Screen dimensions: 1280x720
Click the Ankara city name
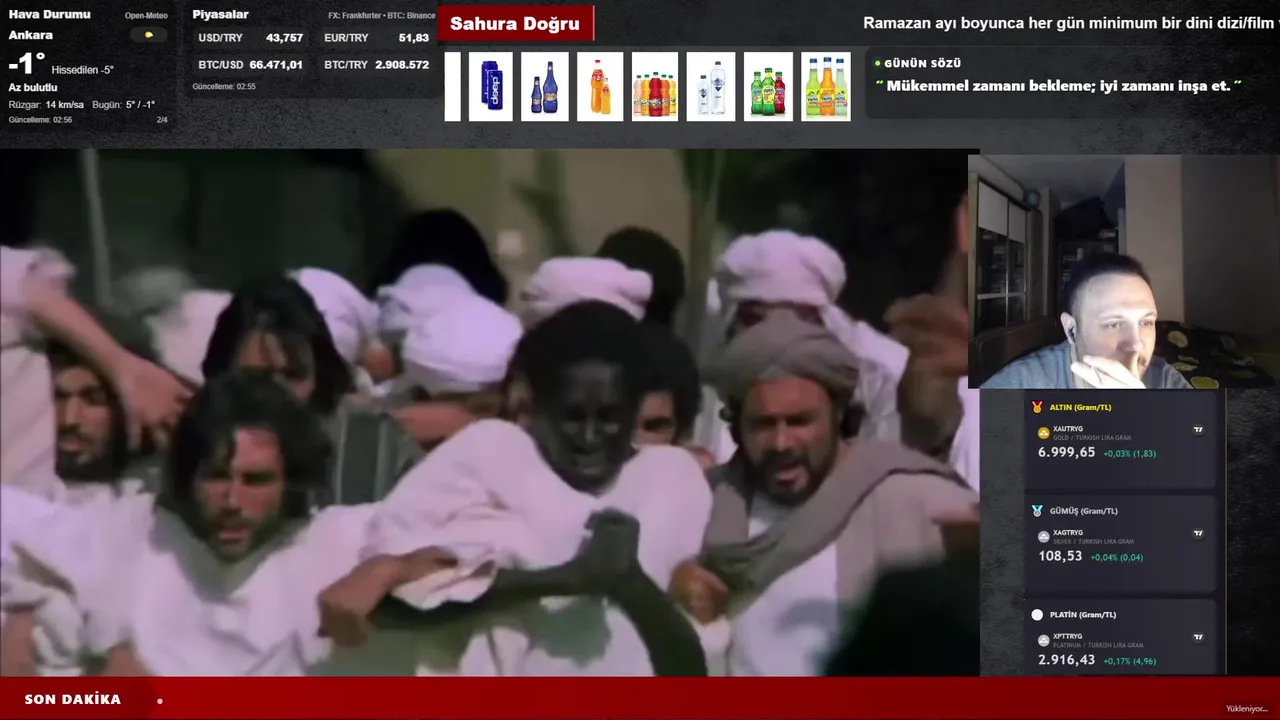(31, 35)
